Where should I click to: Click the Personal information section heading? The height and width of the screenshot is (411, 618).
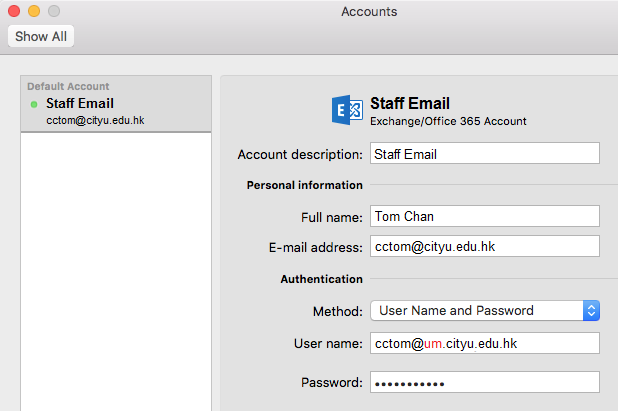(x=304, y=185)
